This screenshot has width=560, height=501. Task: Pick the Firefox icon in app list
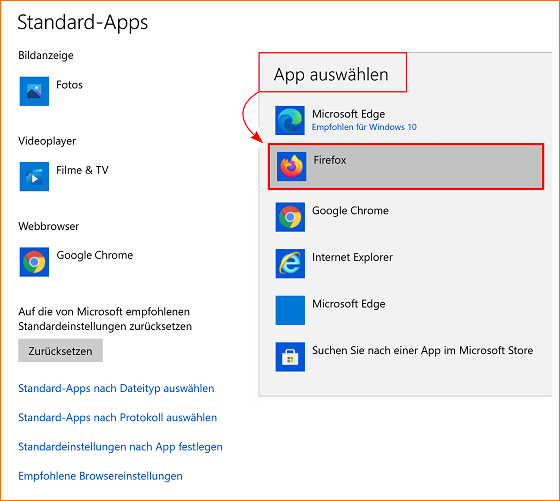tap(291, 166)
